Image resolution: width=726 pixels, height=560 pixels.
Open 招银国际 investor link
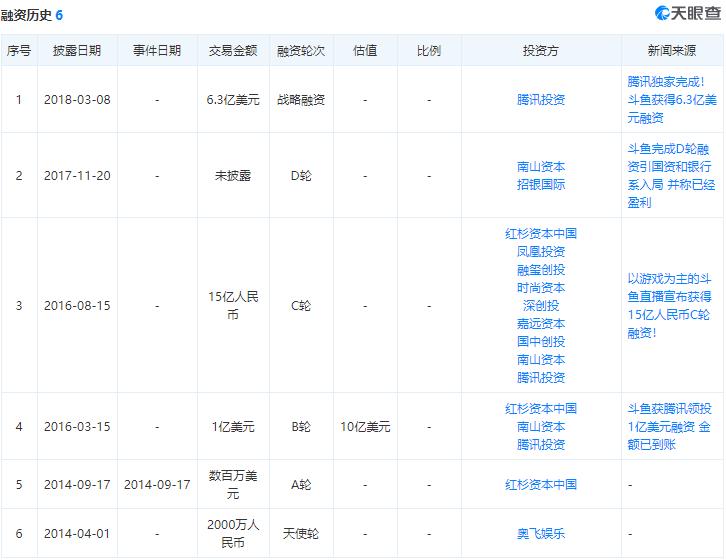click(541, 185)
